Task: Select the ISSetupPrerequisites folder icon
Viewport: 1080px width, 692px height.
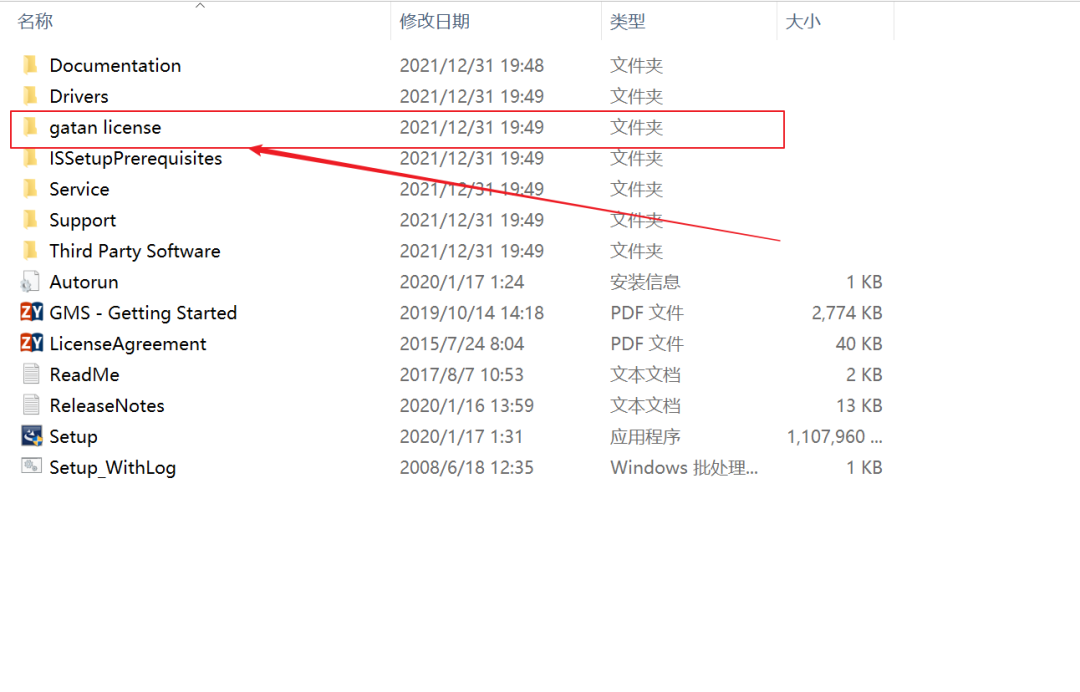Action: [x=30, y=158]
